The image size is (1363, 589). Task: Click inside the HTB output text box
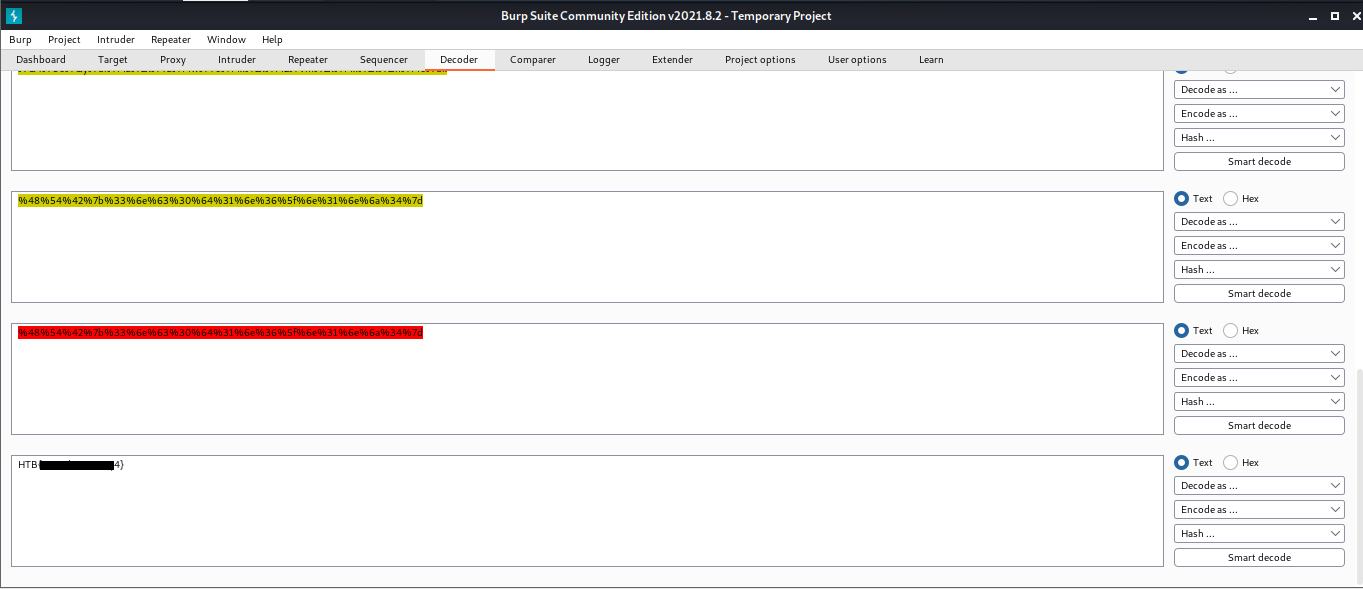pos(587,511)
